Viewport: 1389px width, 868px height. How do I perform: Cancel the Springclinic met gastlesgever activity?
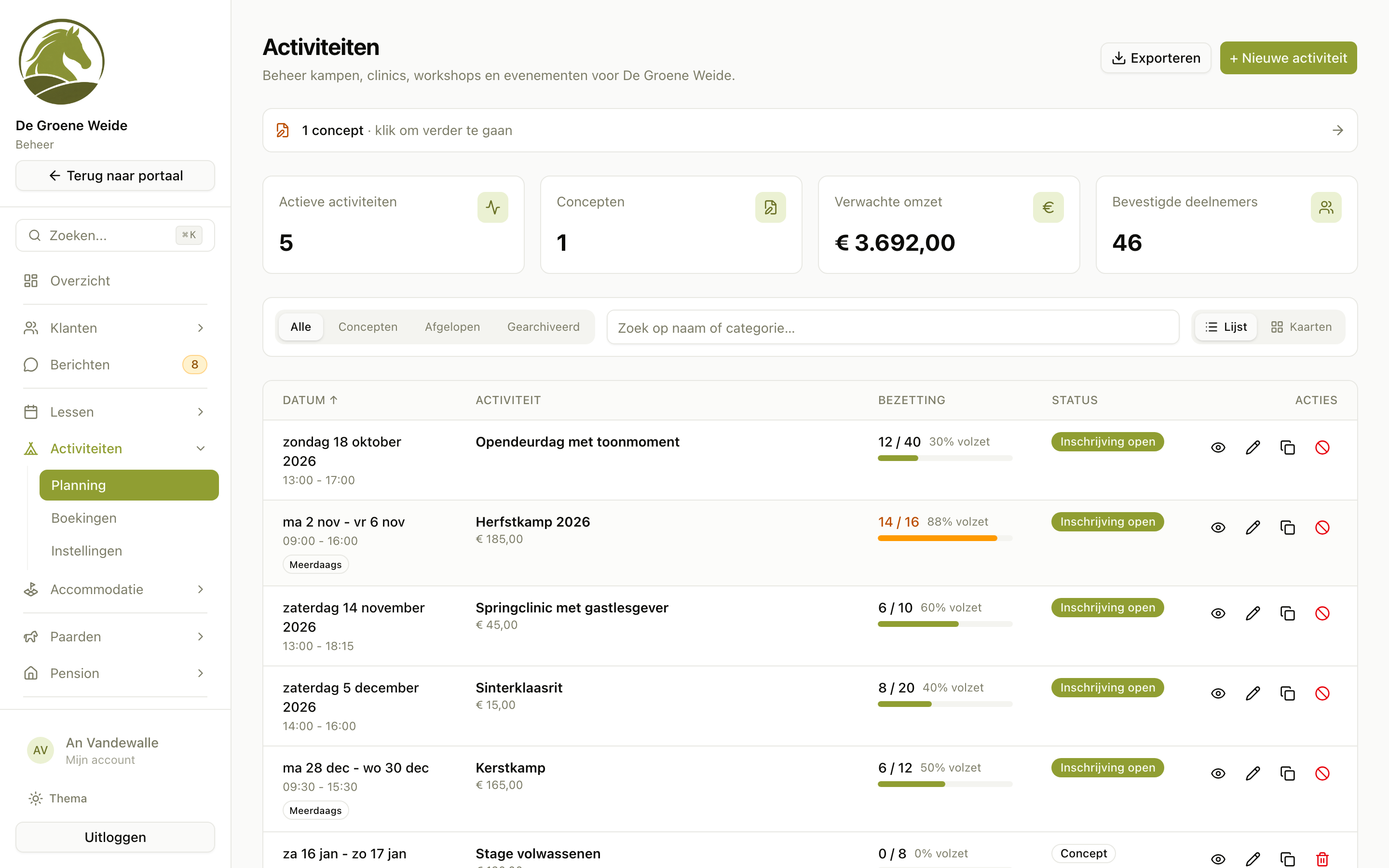point(1322,614)
